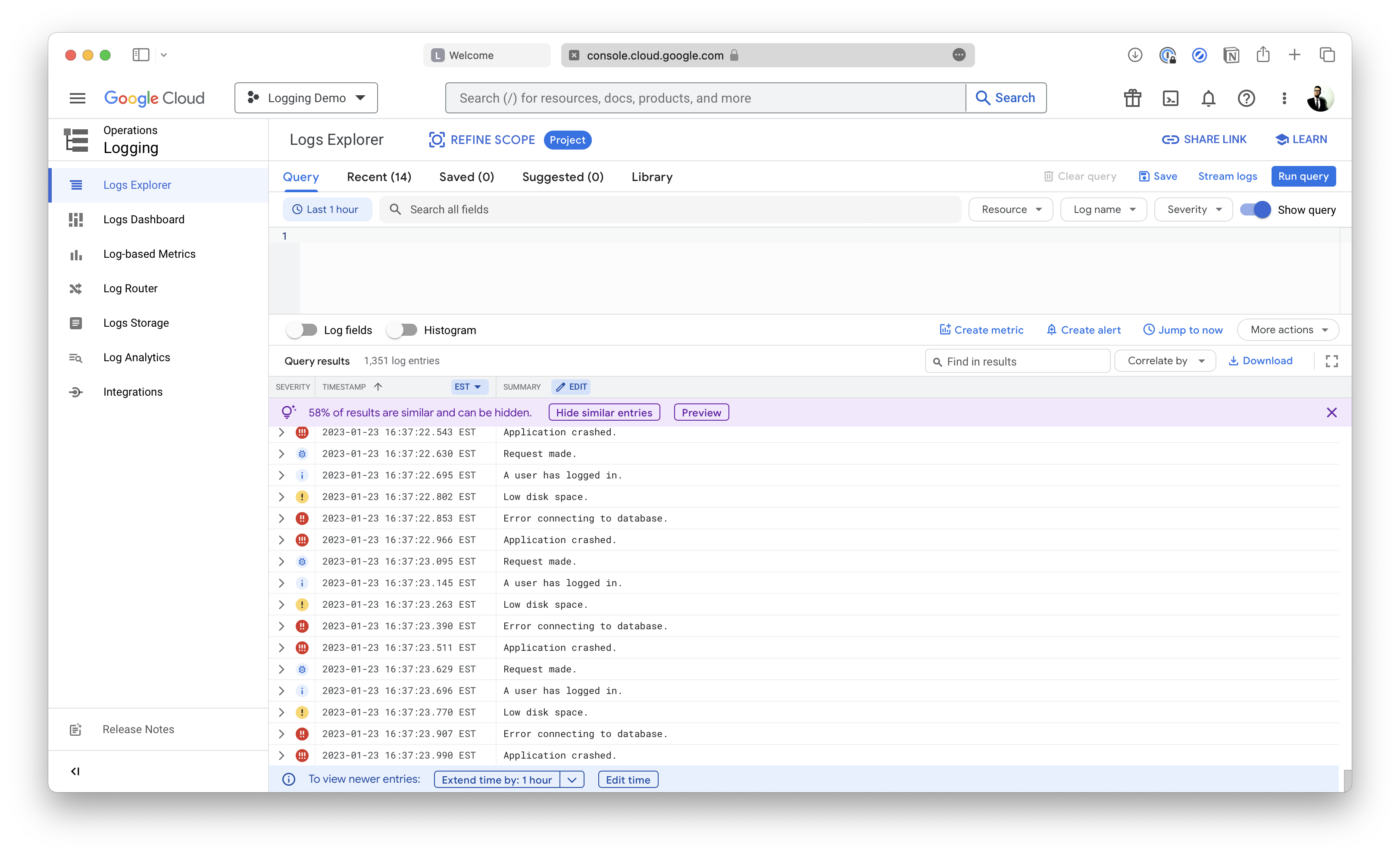
Task: Enable the Log fields toggle
Action: tap(302, 330)
